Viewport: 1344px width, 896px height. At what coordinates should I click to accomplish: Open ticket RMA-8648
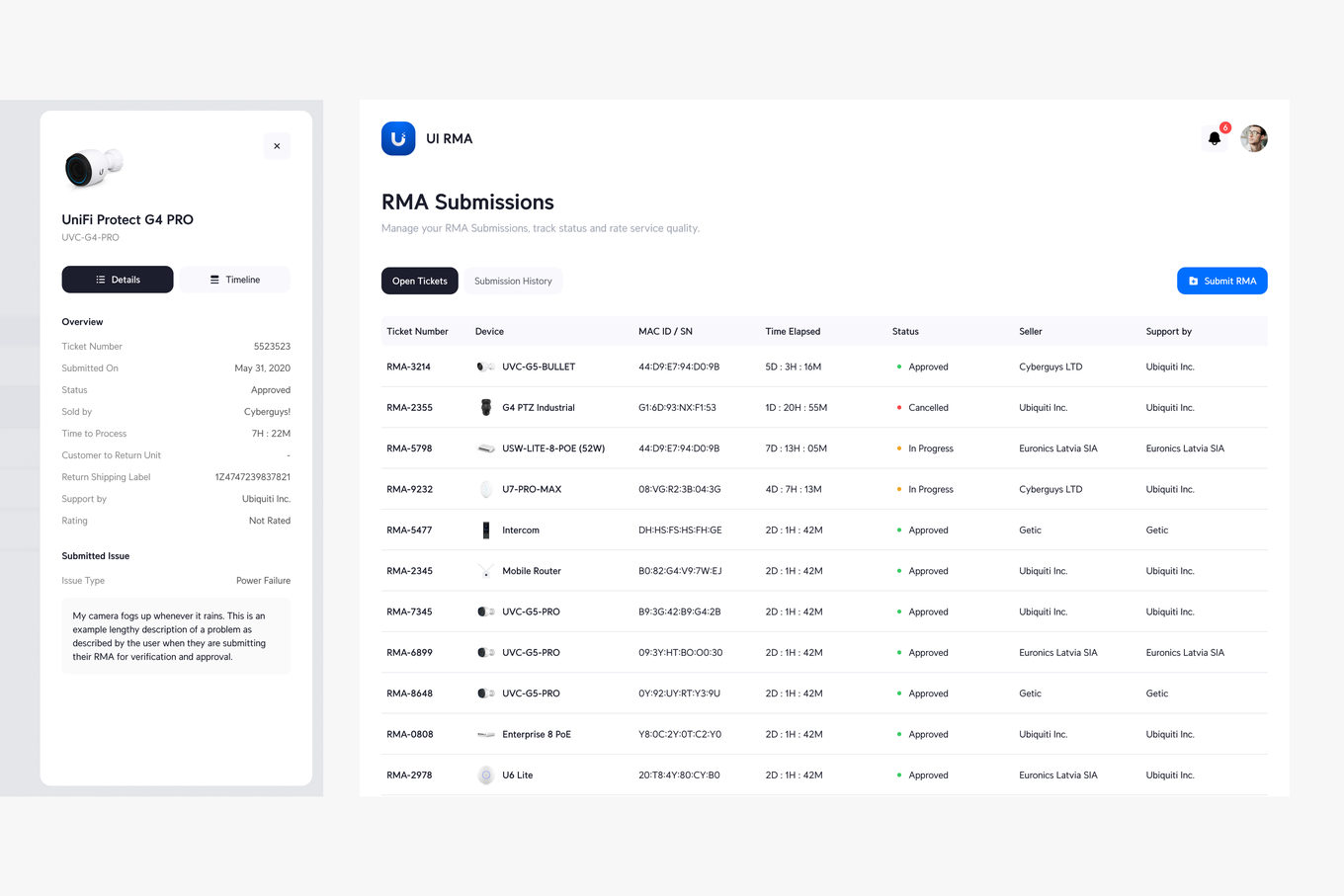(x=409, y=693)
